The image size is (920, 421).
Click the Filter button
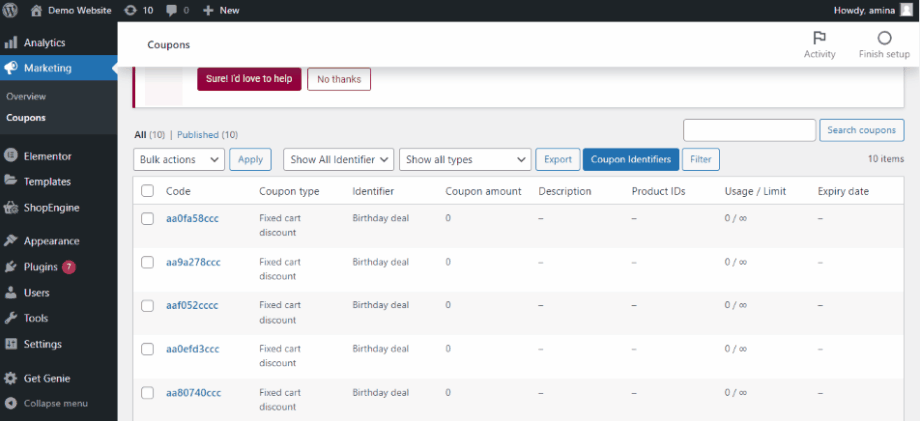701,159
